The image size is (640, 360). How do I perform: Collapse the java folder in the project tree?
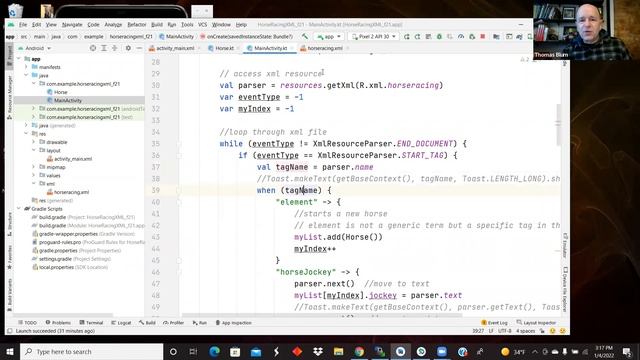click(26, 76)
